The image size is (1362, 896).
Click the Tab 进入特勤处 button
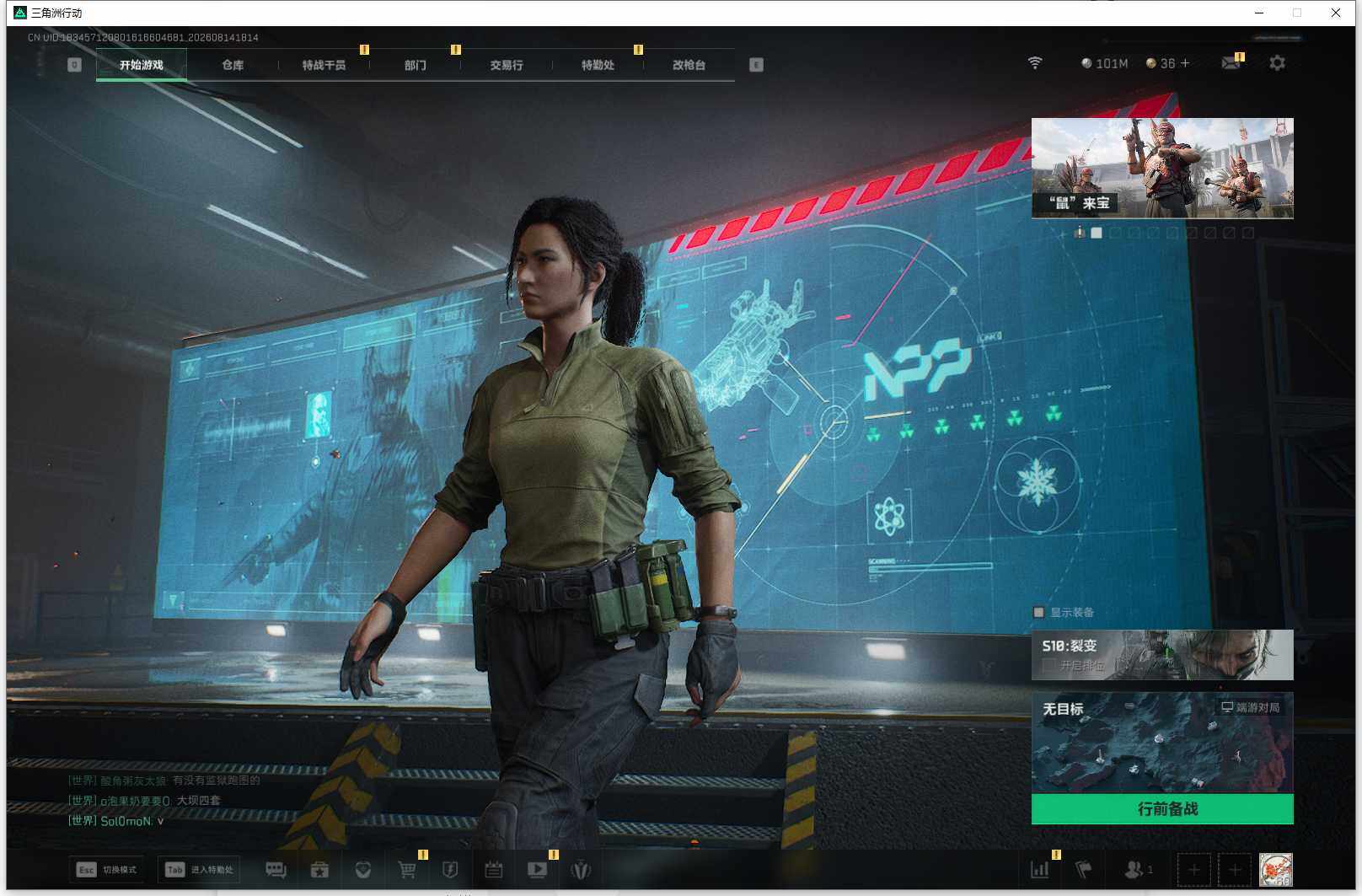pyautogui.click(x=200, y=870)
